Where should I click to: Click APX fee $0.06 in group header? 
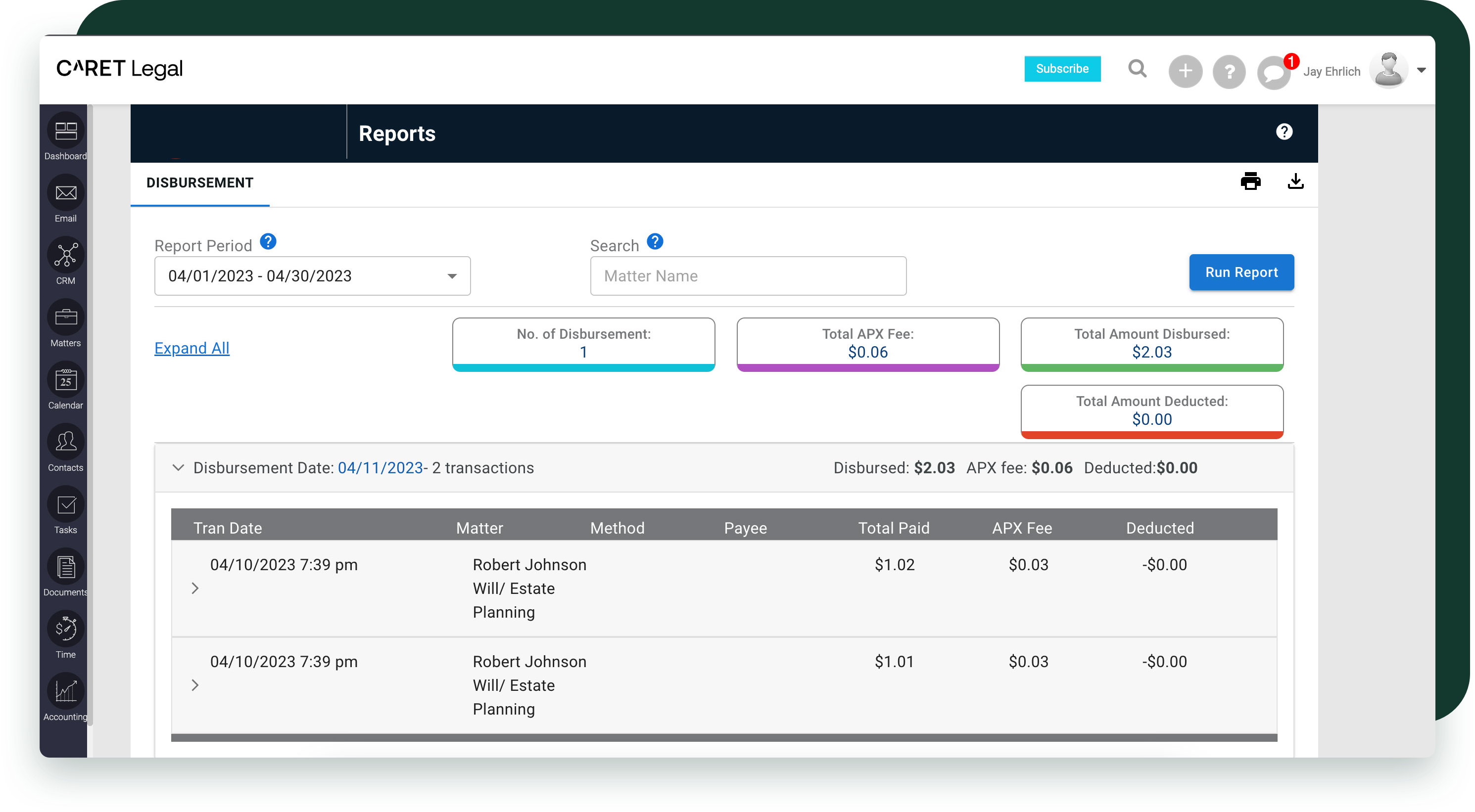tap(1020, 468)
